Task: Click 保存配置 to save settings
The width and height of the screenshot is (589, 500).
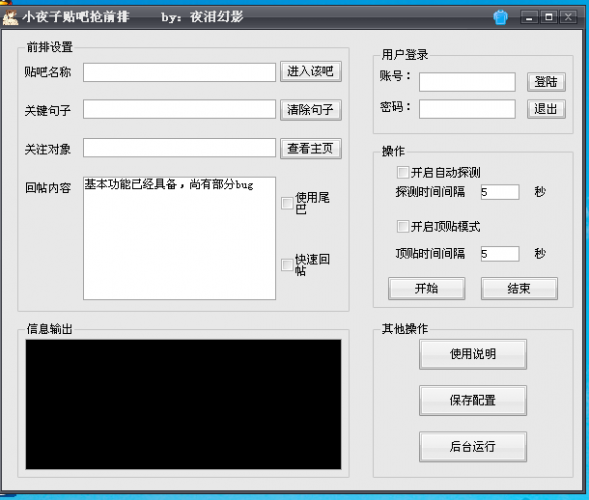Action: 473,400
